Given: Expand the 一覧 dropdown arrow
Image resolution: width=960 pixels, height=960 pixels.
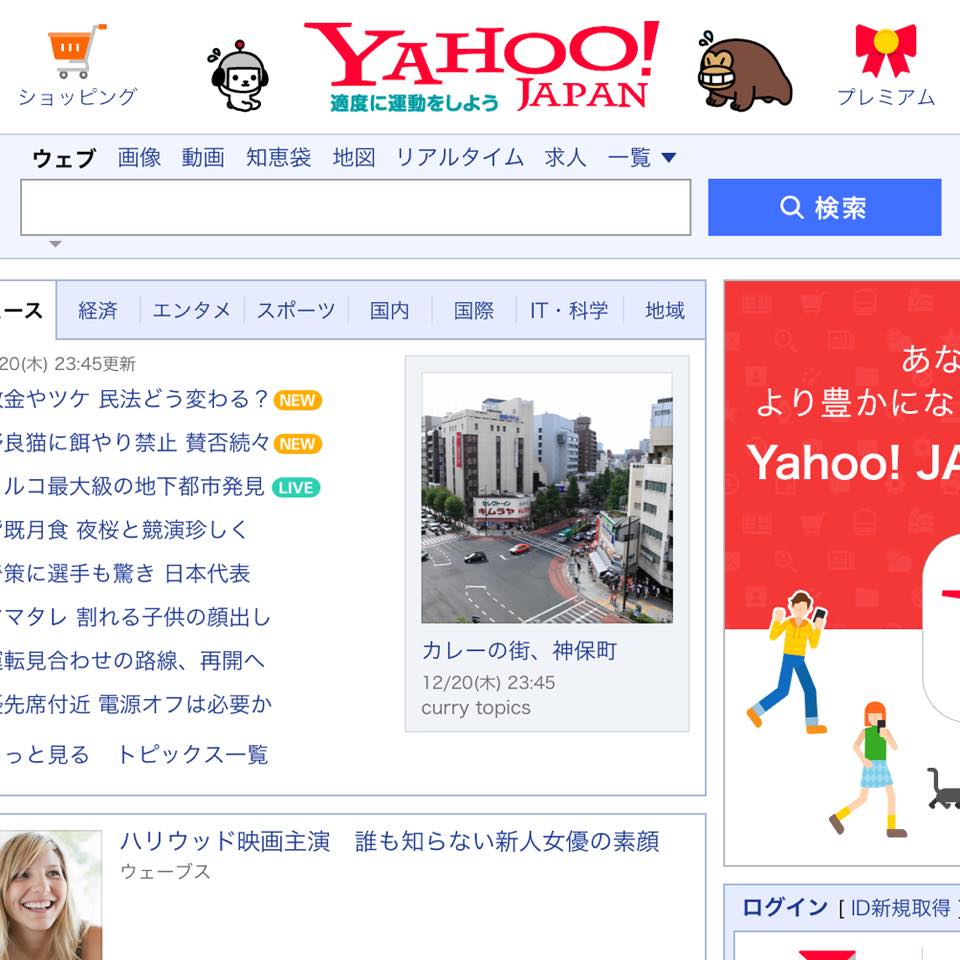Looking at the screenshot, I should pyautogui.click(x=669, y=158).
